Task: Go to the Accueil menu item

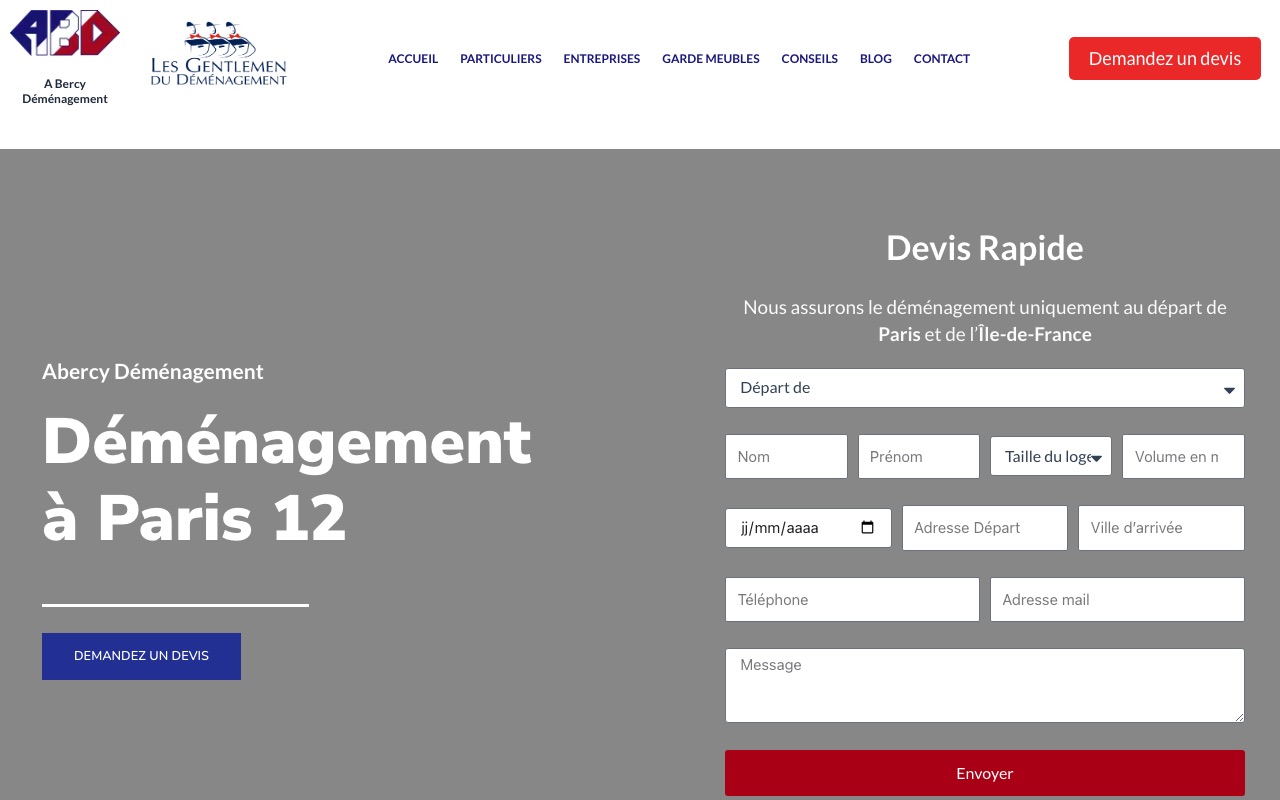Action: [x=413, y=59]
